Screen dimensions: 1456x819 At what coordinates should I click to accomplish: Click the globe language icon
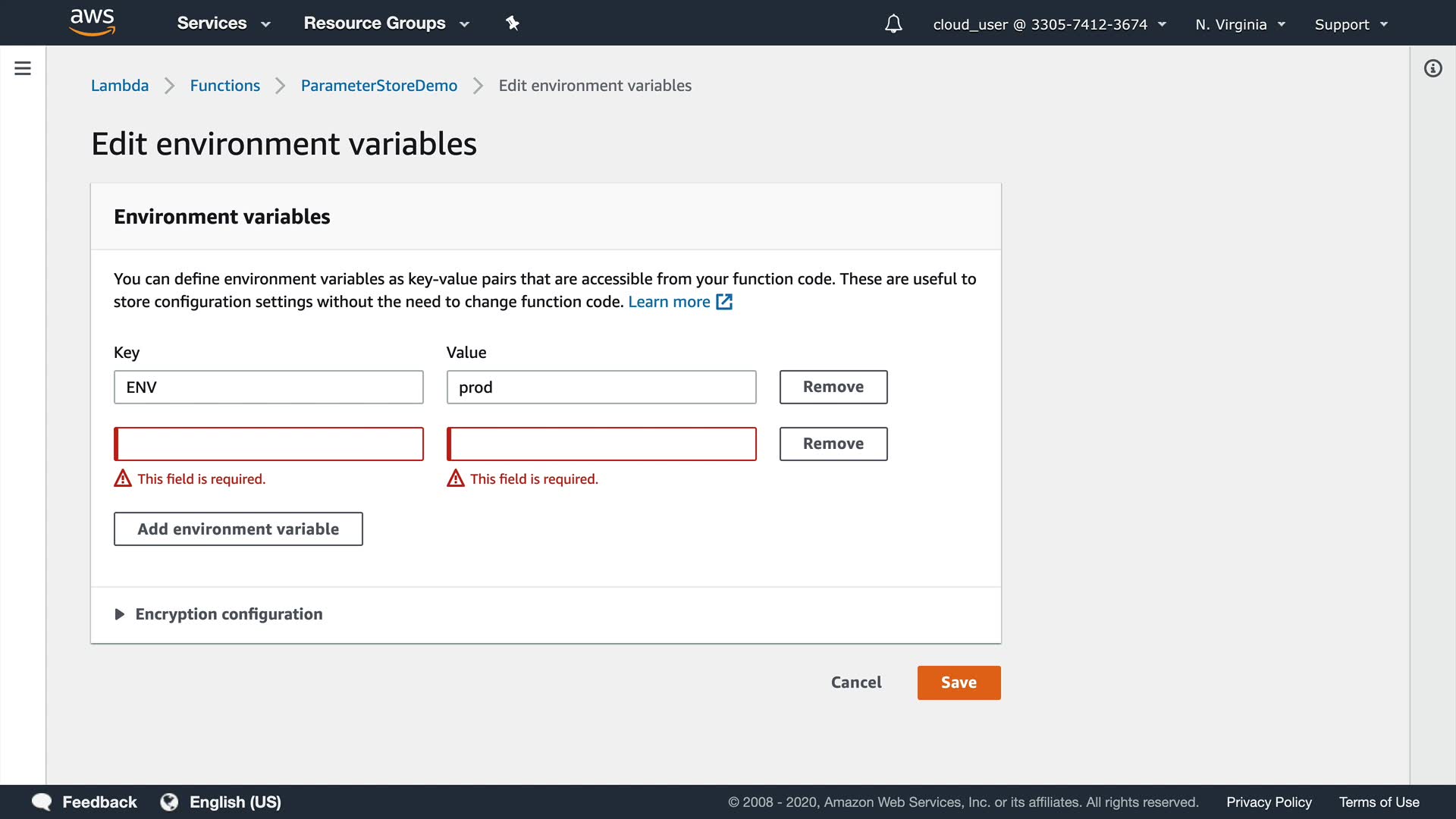point(169,802)
